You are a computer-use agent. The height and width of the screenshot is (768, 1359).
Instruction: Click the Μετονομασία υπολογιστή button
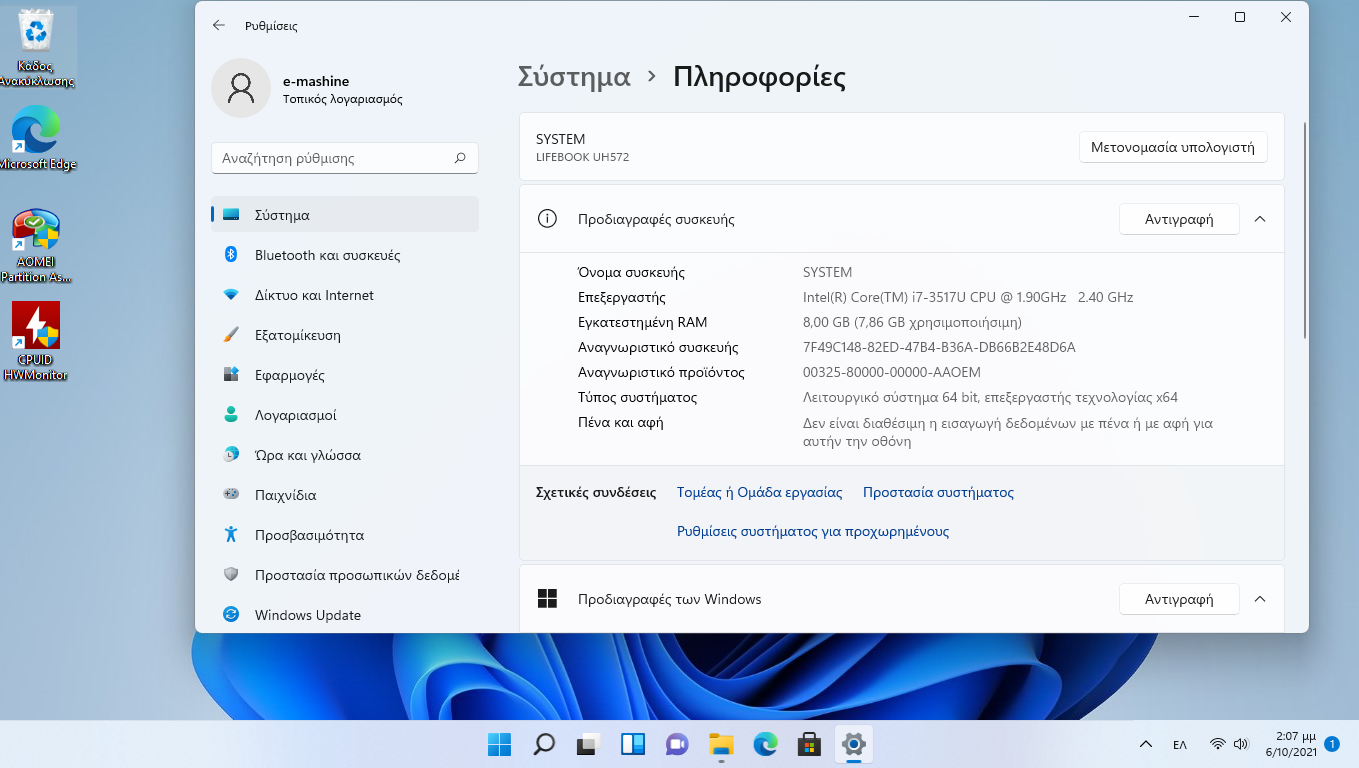pos(1173,147)
